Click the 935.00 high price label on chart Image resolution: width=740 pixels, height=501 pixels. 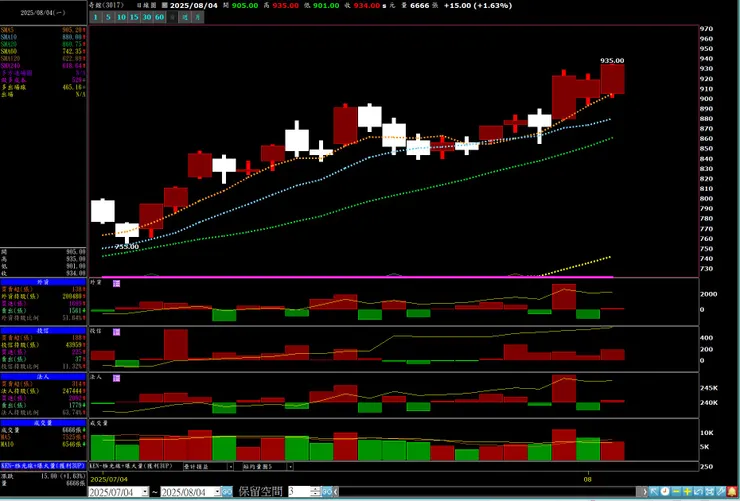coord(612,60)
